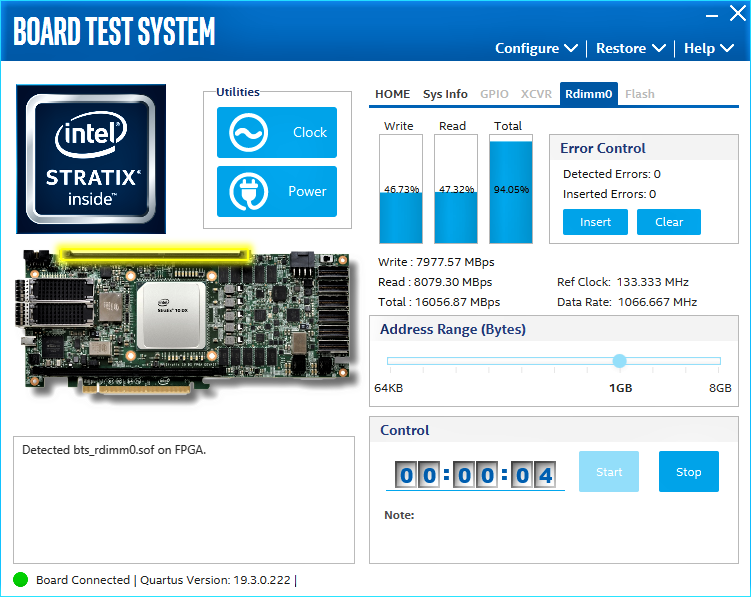
Task: Click the 64KB slider label
Action: coord(388,388)
